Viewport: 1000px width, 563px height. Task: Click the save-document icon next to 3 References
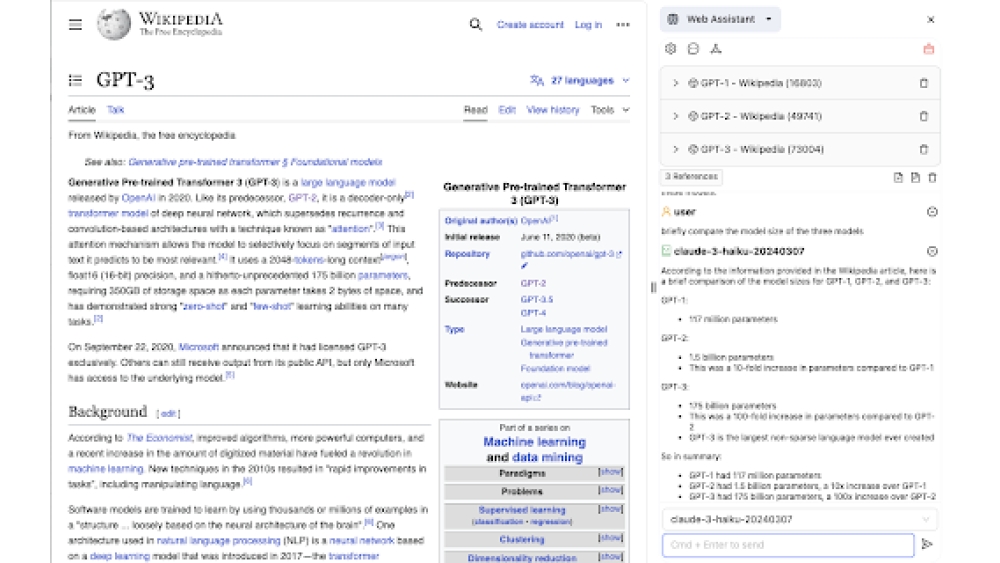click(x=915, y=177)
